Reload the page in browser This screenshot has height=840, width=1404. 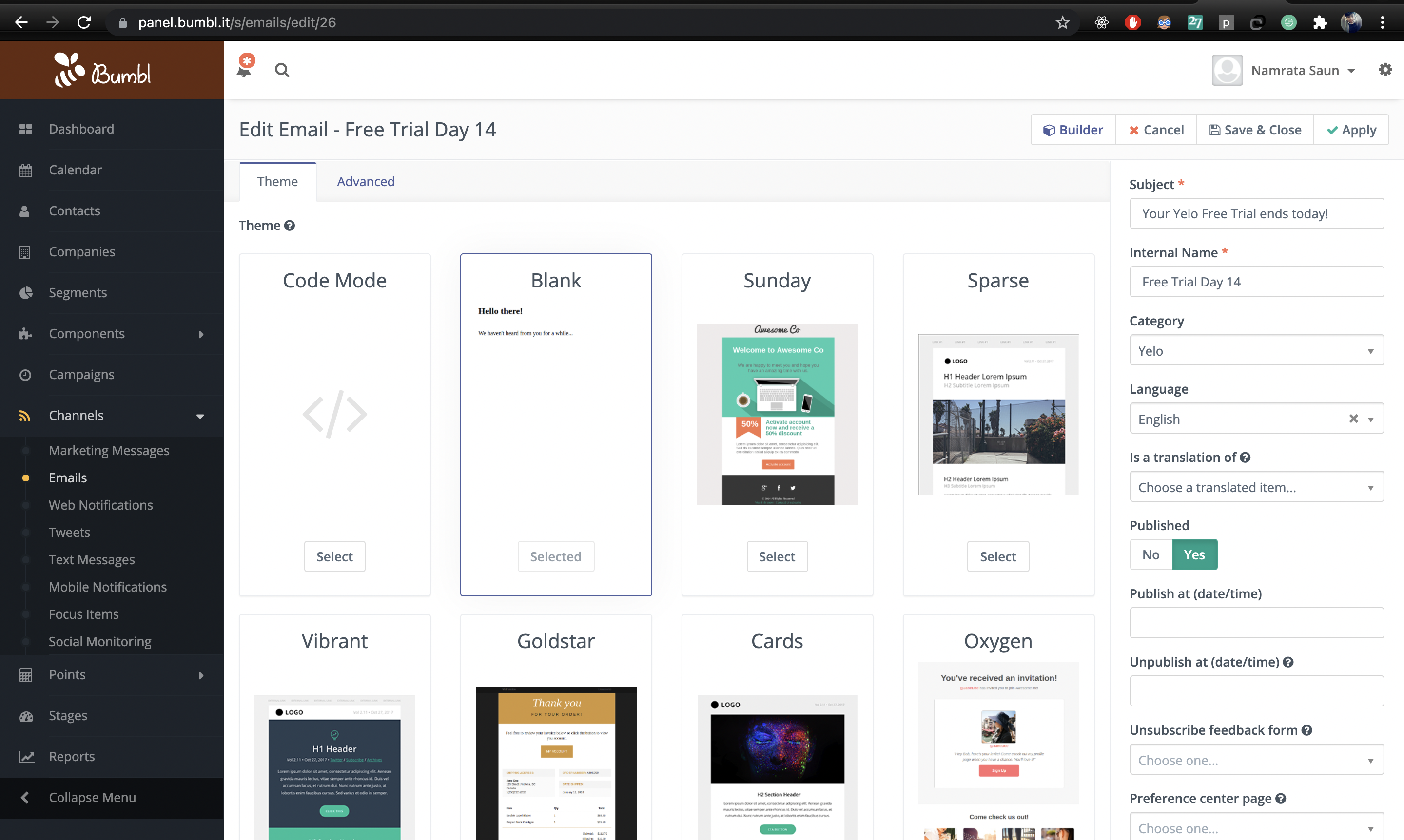pyautogui.click(x=84, y=22)
